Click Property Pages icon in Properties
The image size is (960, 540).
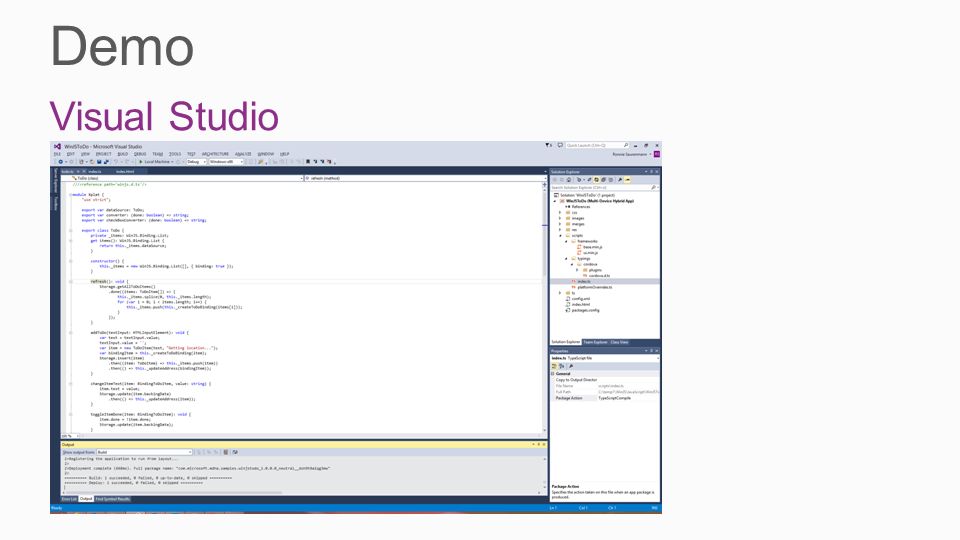point(571,366)
